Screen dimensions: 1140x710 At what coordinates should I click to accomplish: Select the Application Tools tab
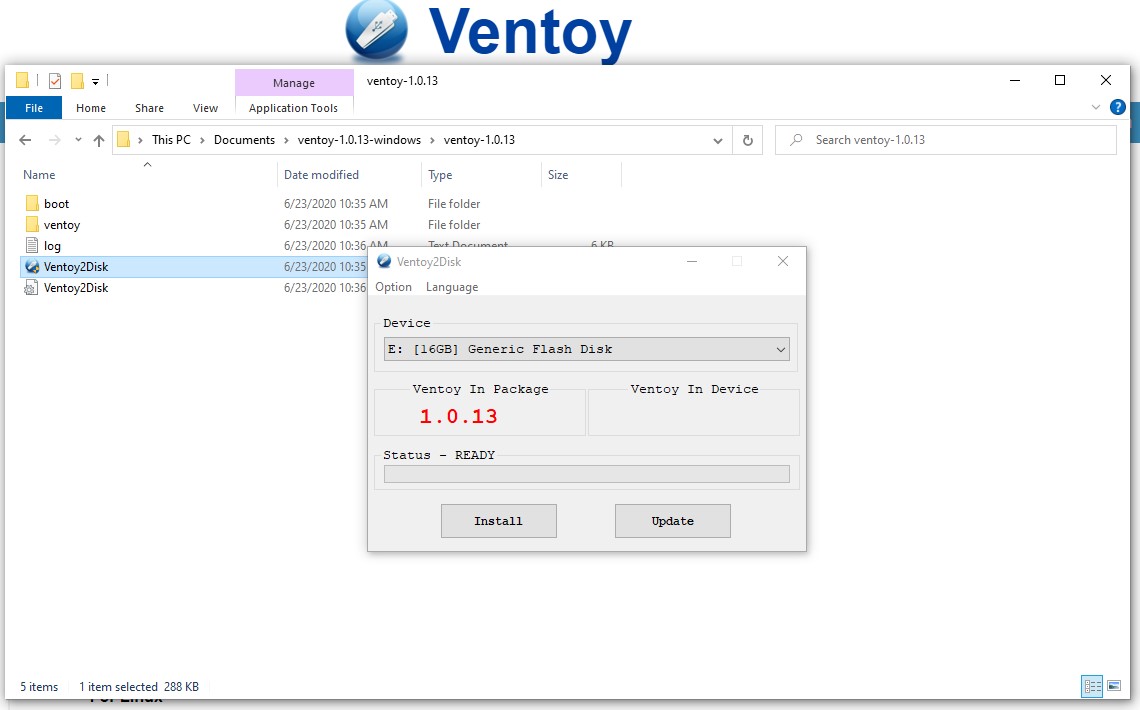point(293,108)
